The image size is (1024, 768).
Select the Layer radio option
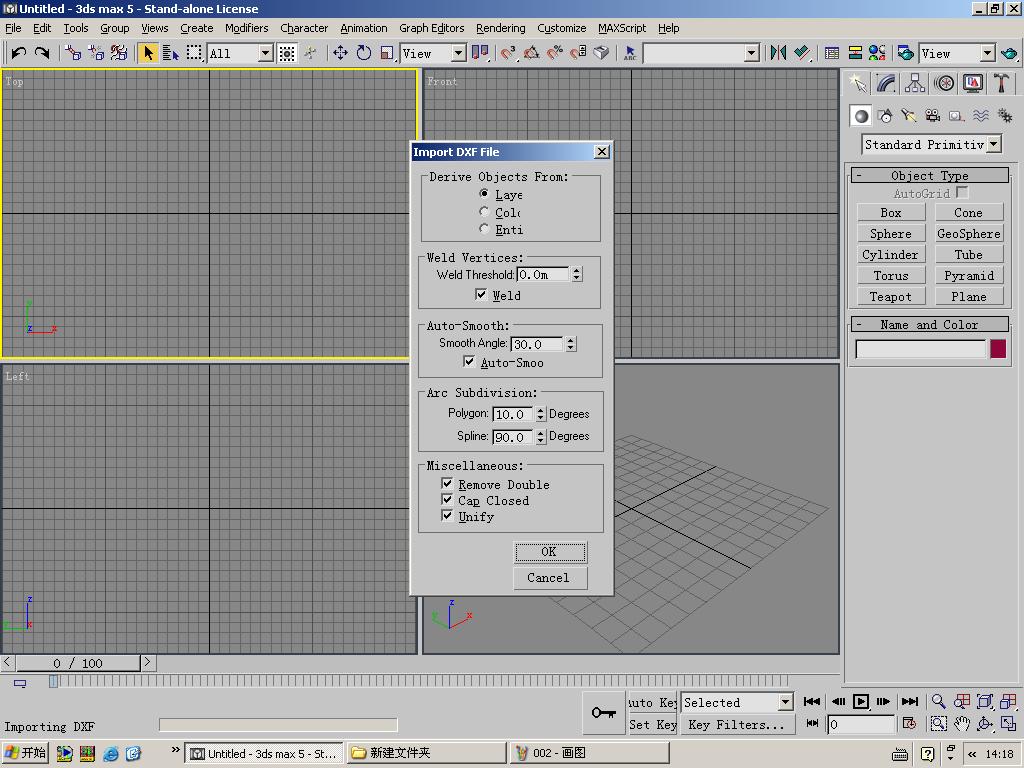click(484, 194)
